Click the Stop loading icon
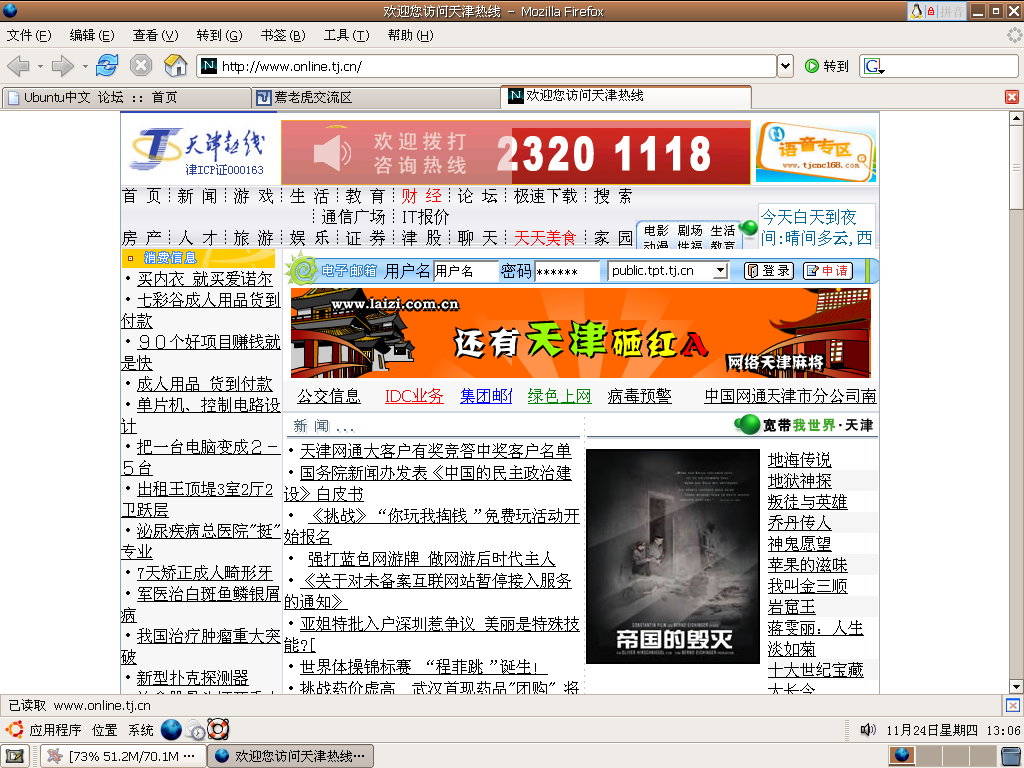Image resolution: width=1024 pixels, height=768 pixels. point(140,65)
